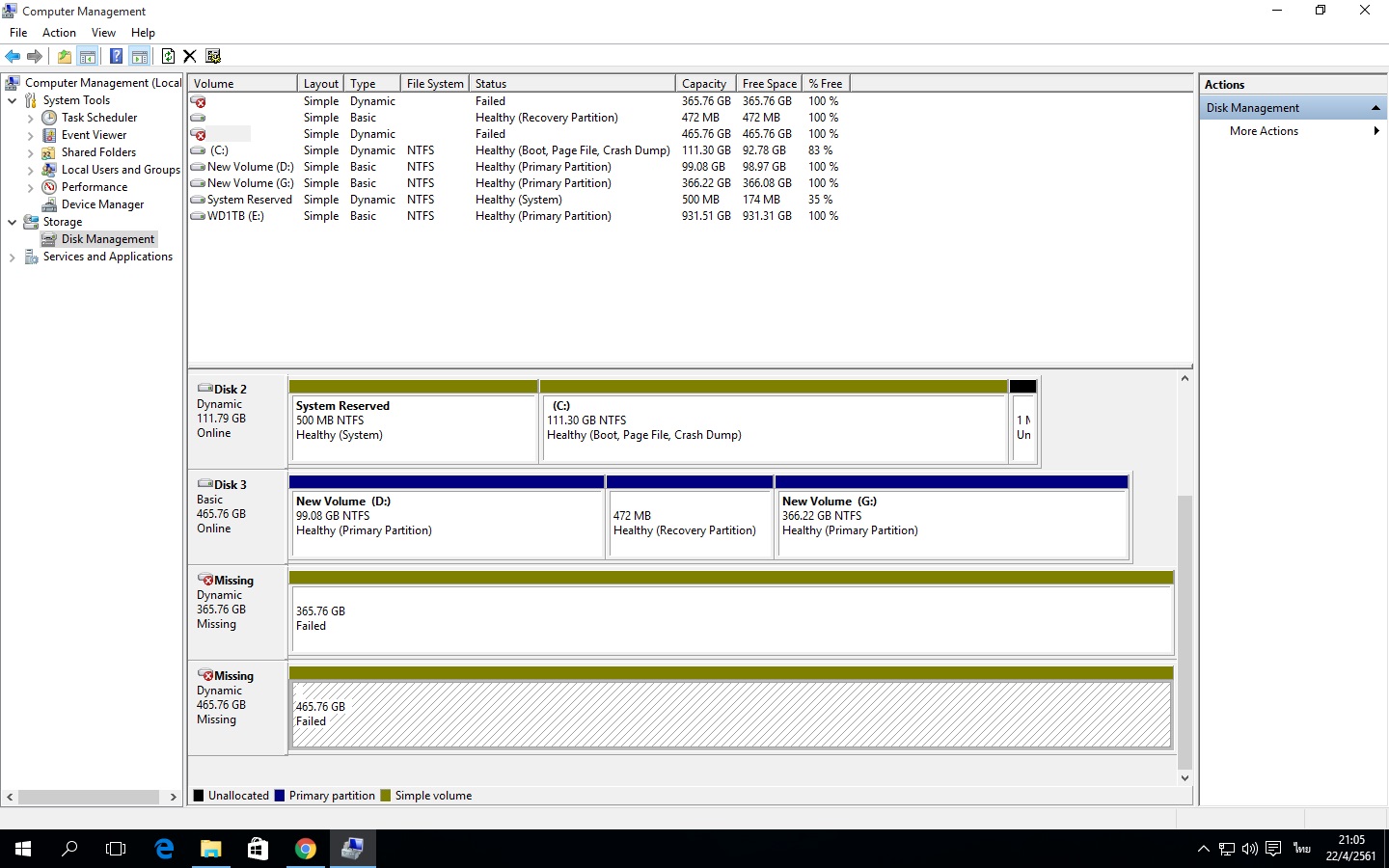Screen dimensions: 1389x868
Task: Click the Up One Level folder icon
Action: (x=64, y=56)
